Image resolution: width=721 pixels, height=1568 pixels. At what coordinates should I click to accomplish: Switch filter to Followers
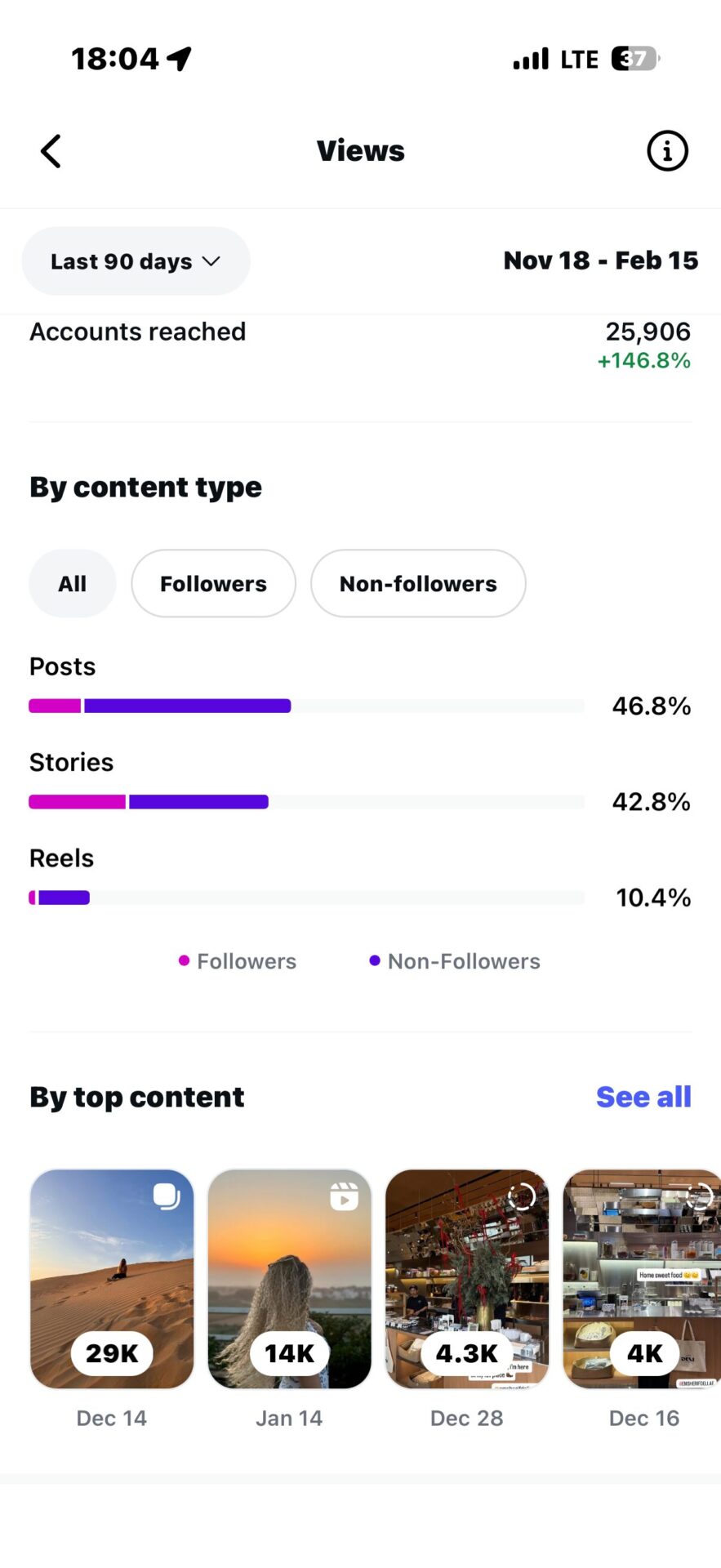(213, 584)
